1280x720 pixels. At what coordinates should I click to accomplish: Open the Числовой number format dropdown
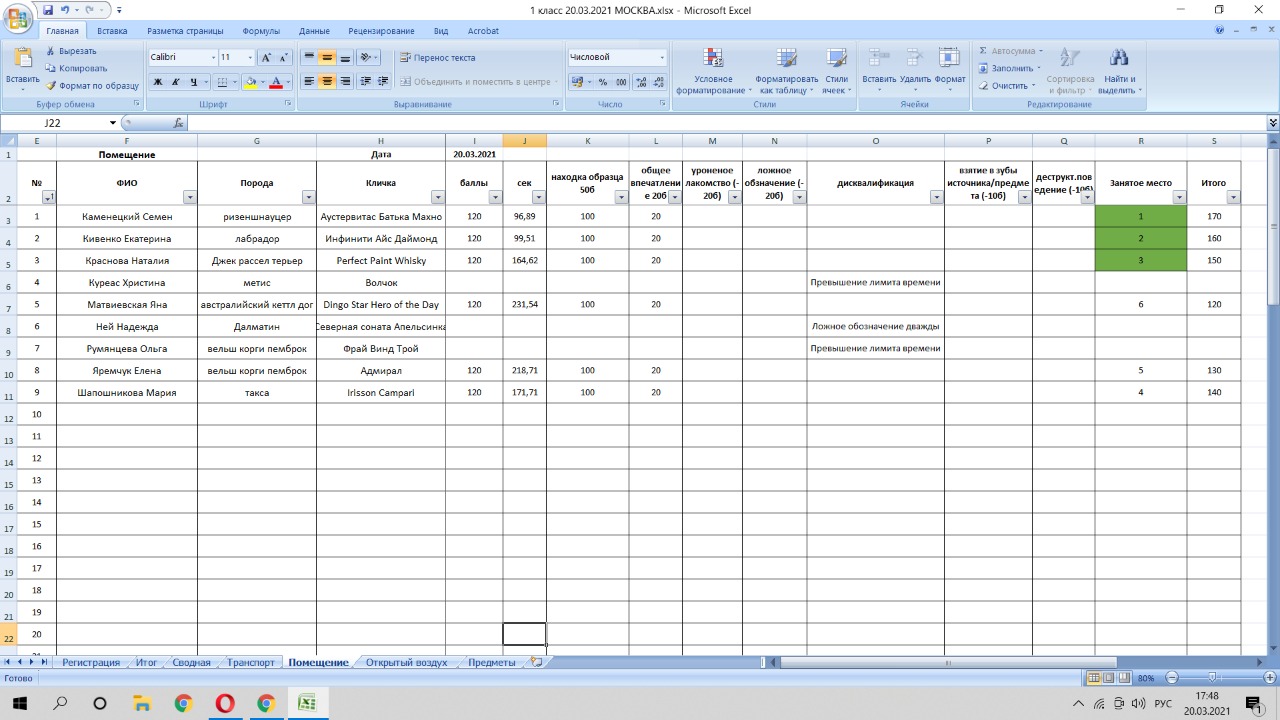point(662,58)
